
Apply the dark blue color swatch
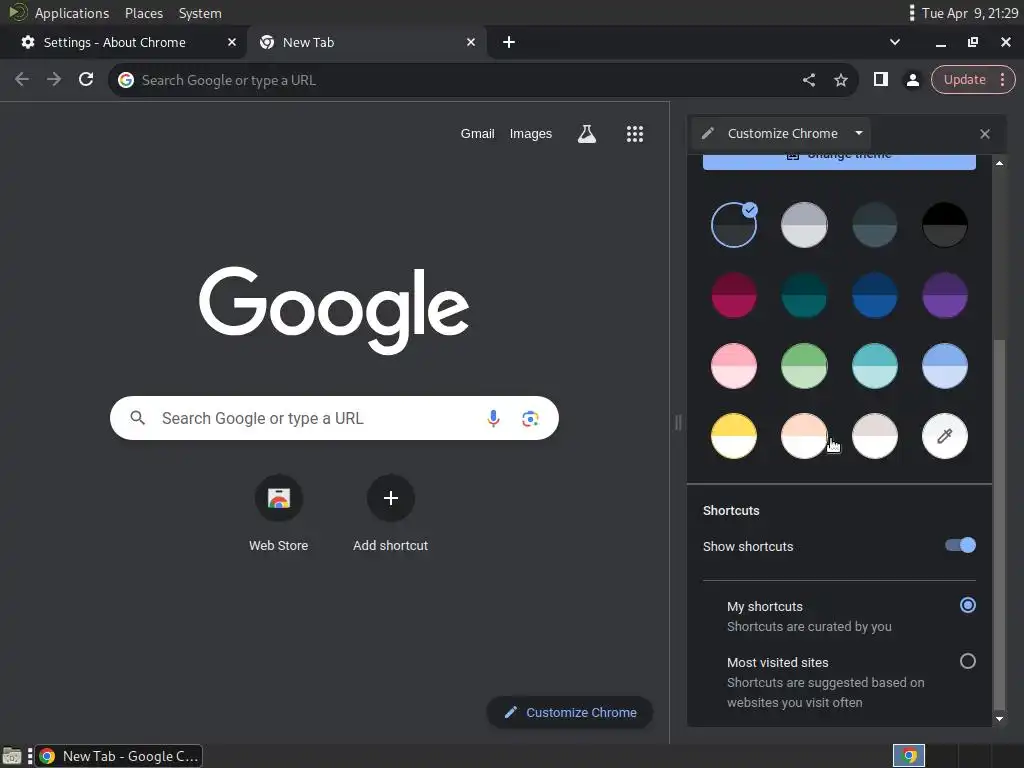coord(874,295)
